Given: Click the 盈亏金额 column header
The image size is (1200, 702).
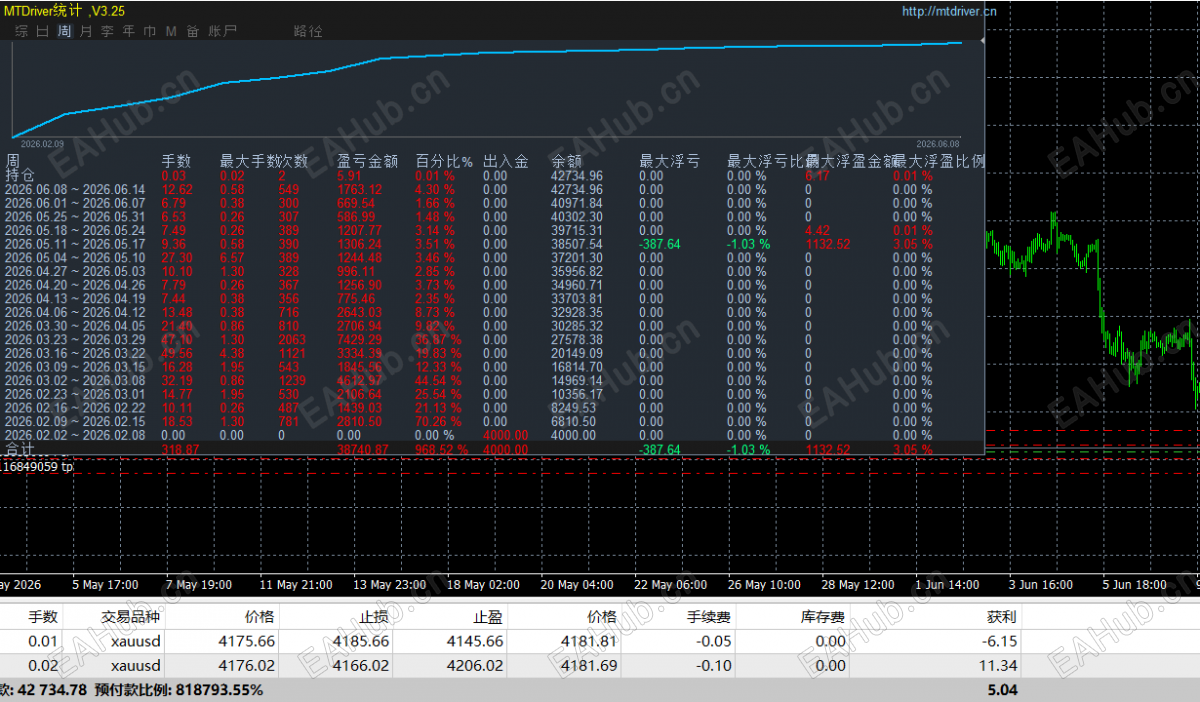Looking at the screenshot, I should (368, 161).
